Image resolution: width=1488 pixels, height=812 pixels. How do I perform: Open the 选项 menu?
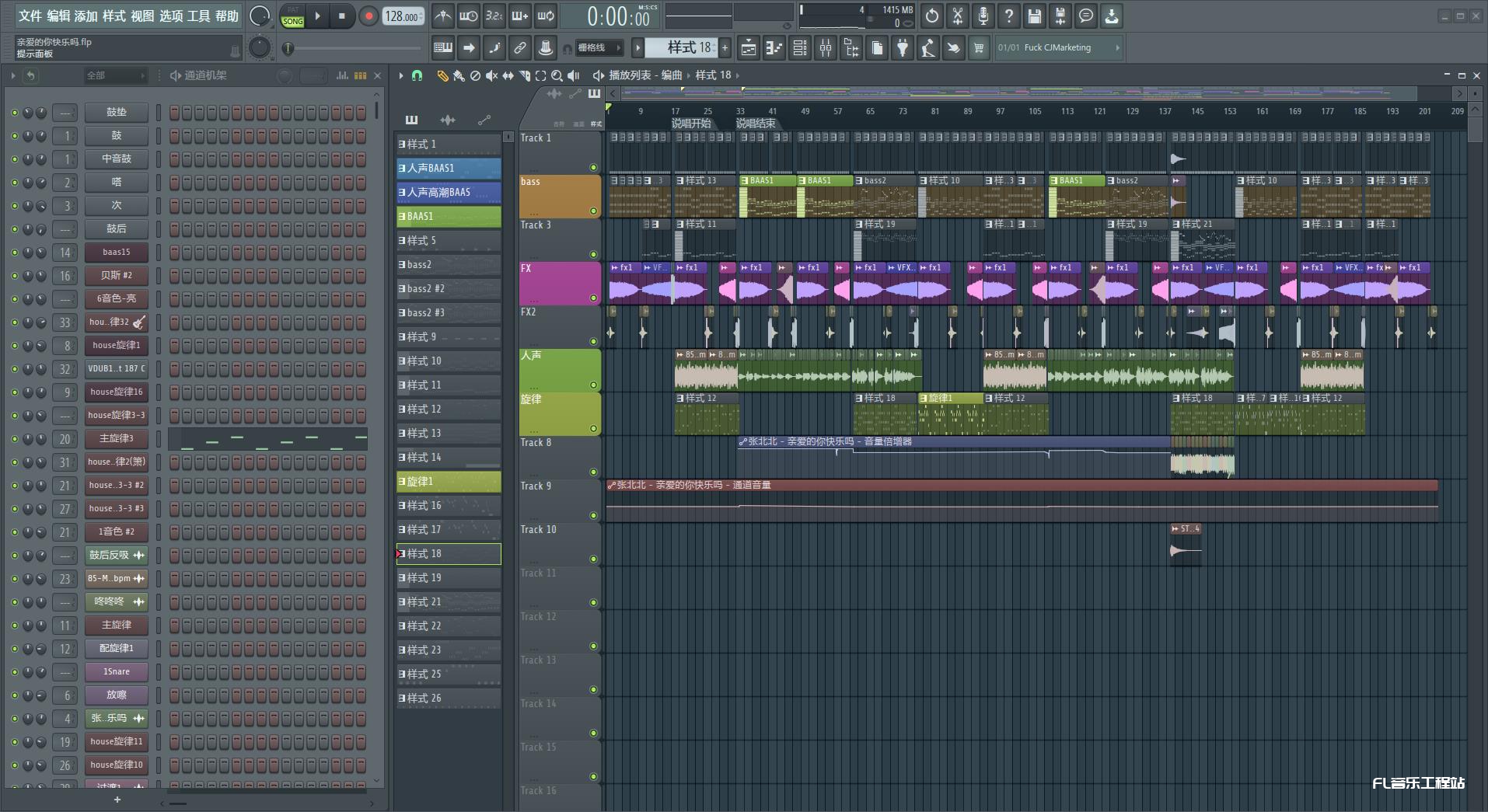171,16
